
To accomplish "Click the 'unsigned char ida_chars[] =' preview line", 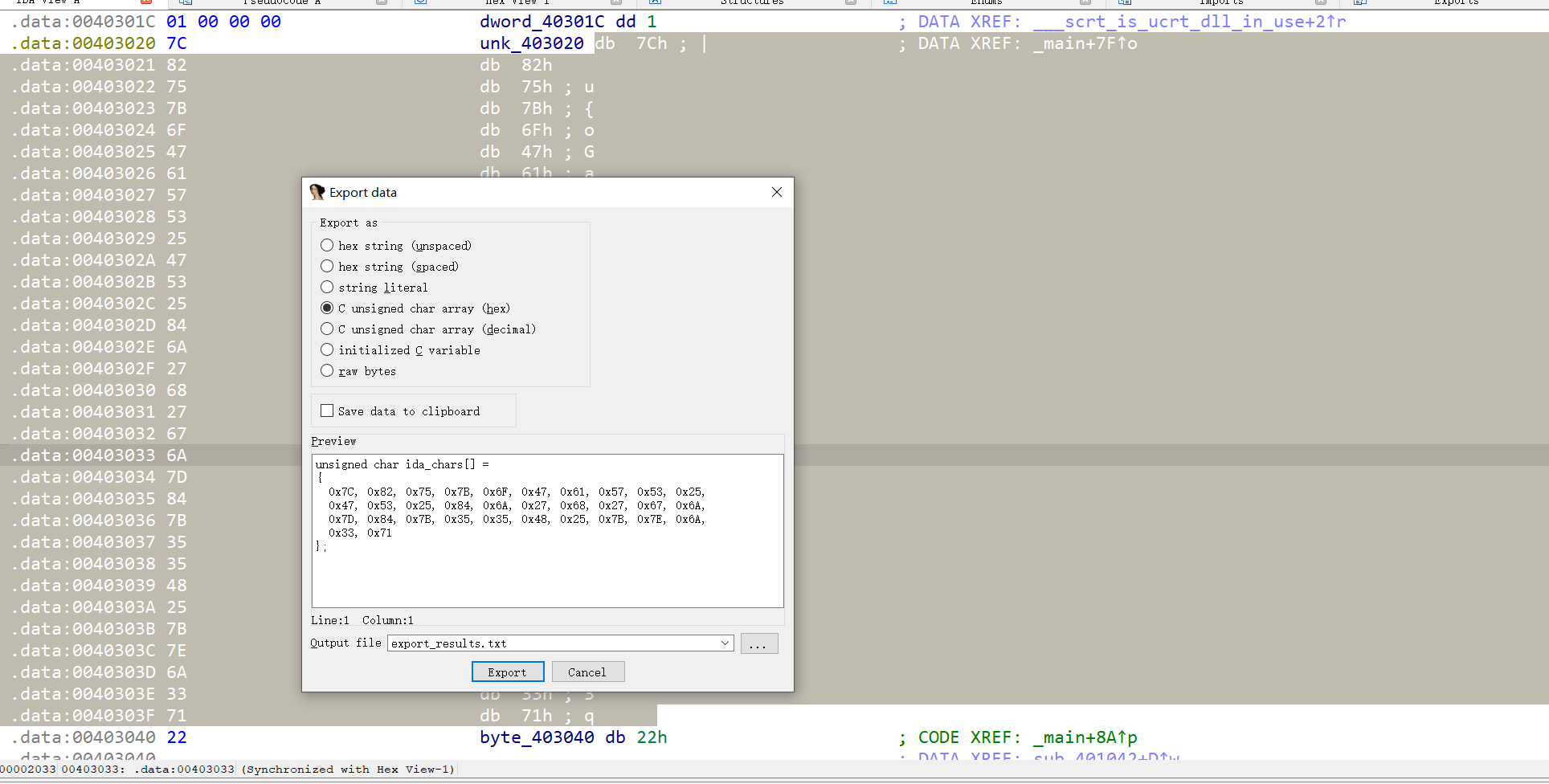I will (403, 464).
